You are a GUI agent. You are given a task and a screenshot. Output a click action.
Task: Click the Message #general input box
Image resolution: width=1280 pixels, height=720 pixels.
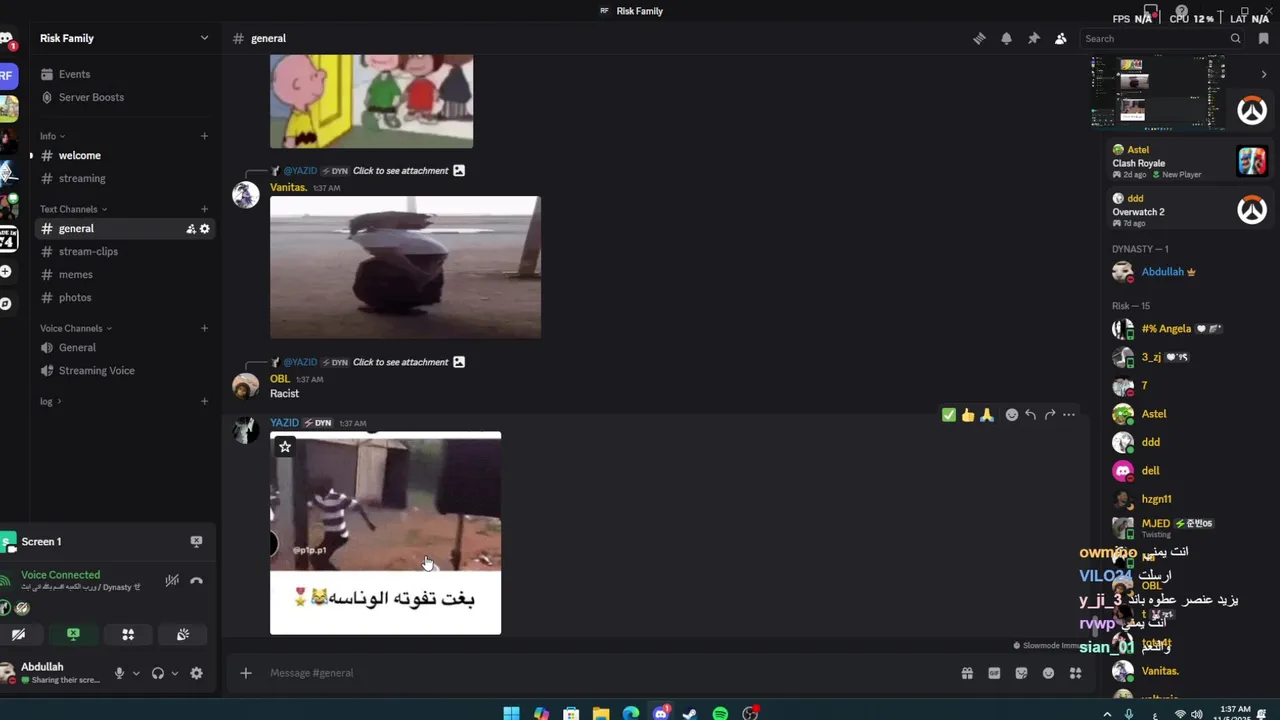[x=600, y=673]
